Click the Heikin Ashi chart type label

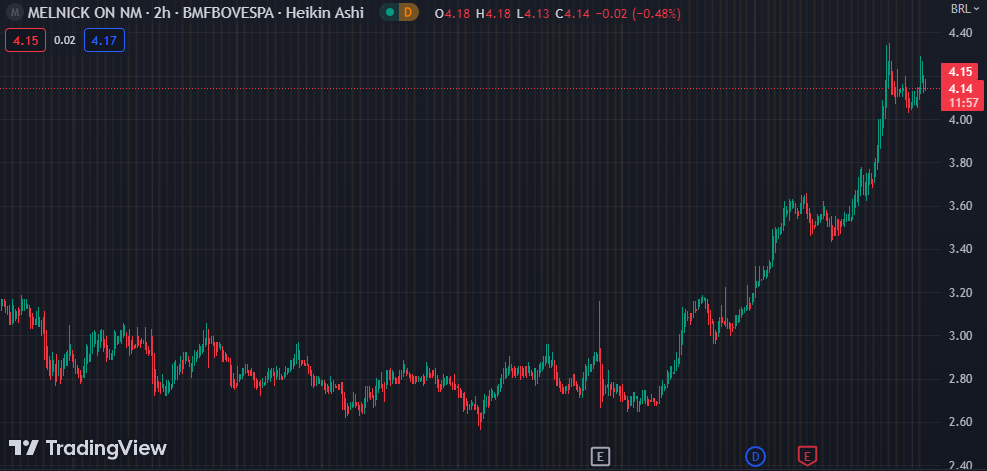click(325, 13)
